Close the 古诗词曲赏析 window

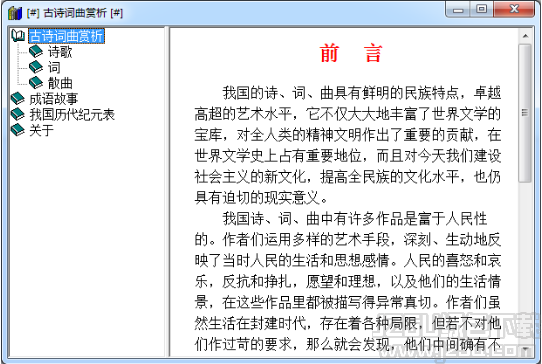[514, 9]
